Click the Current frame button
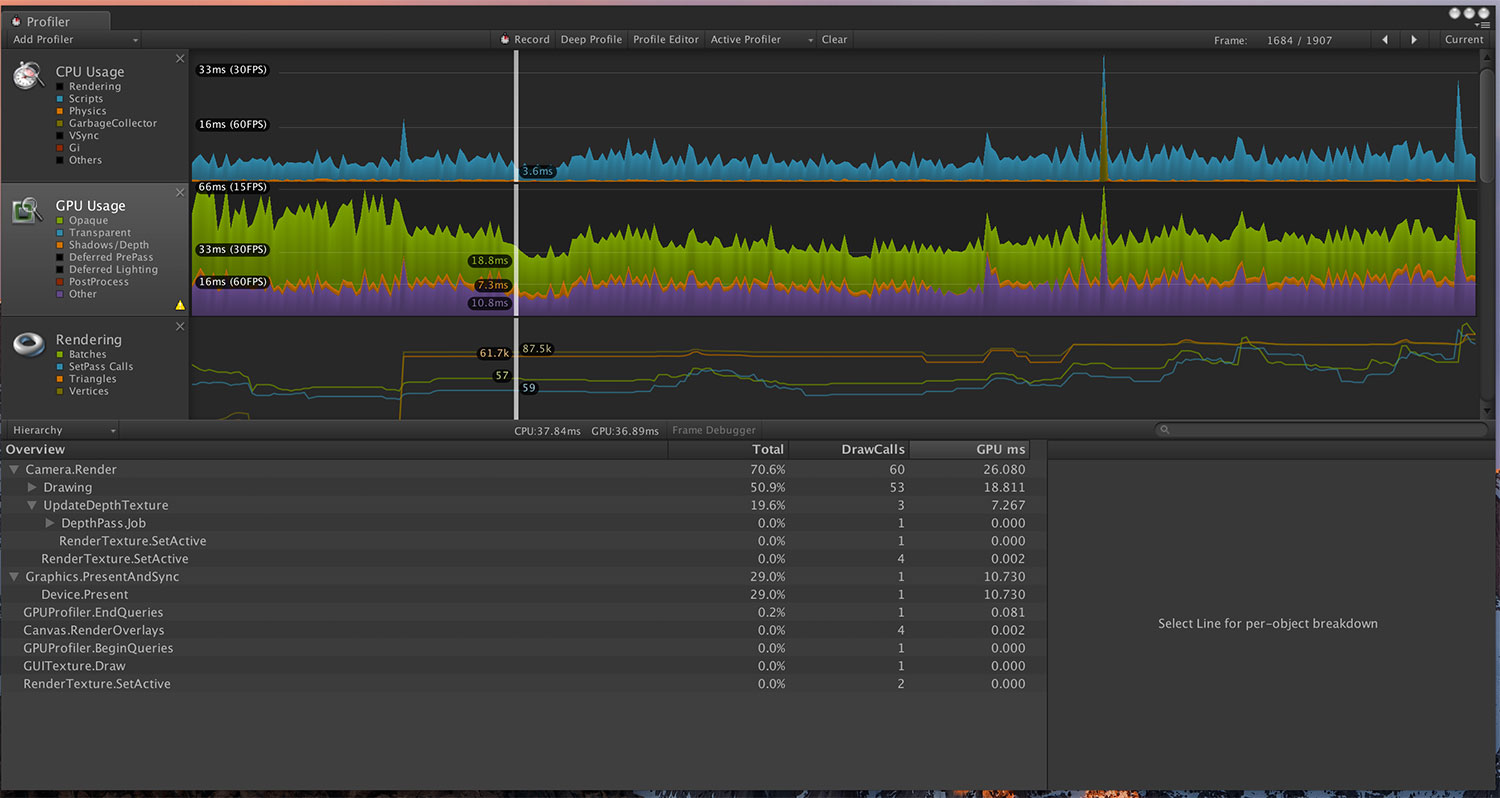The image size is (1500, 798). [x=1464, y=39]
